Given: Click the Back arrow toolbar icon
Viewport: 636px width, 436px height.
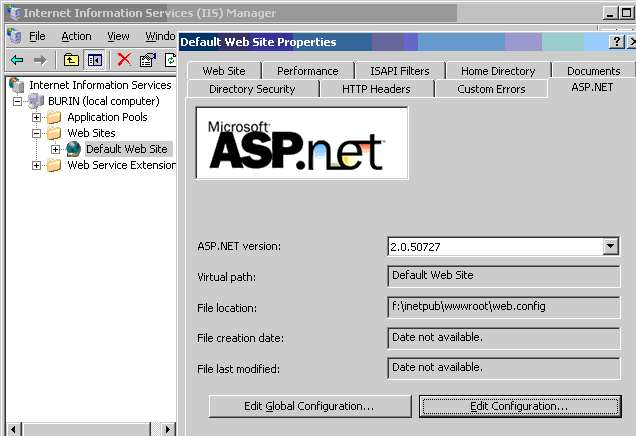Looking at the screenshot, I should point(17,60).
